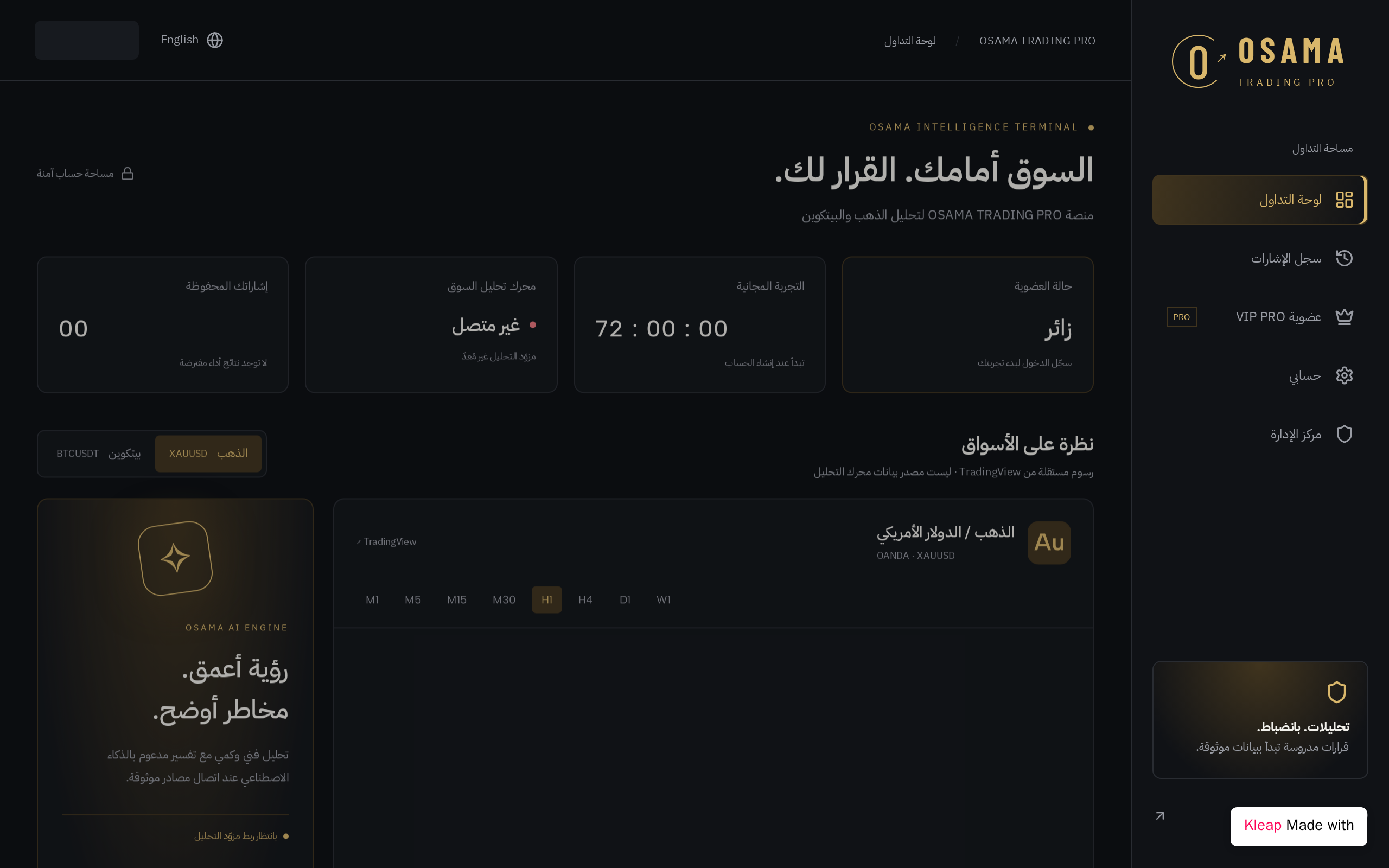Select the M30 timeframe
The width and height of the screenshot is (1389, 868).
click(x=504, y=600)
